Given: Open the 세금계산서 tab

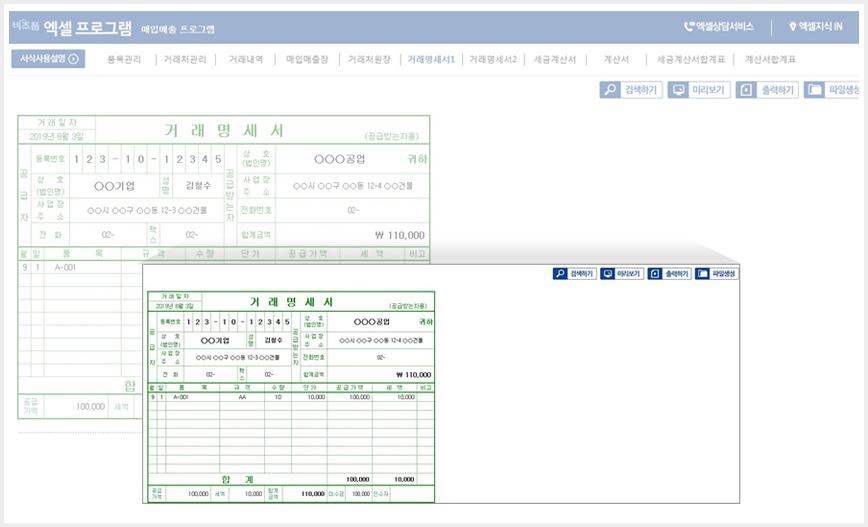Looking at the screenshot, I should (x=555, y=59).
